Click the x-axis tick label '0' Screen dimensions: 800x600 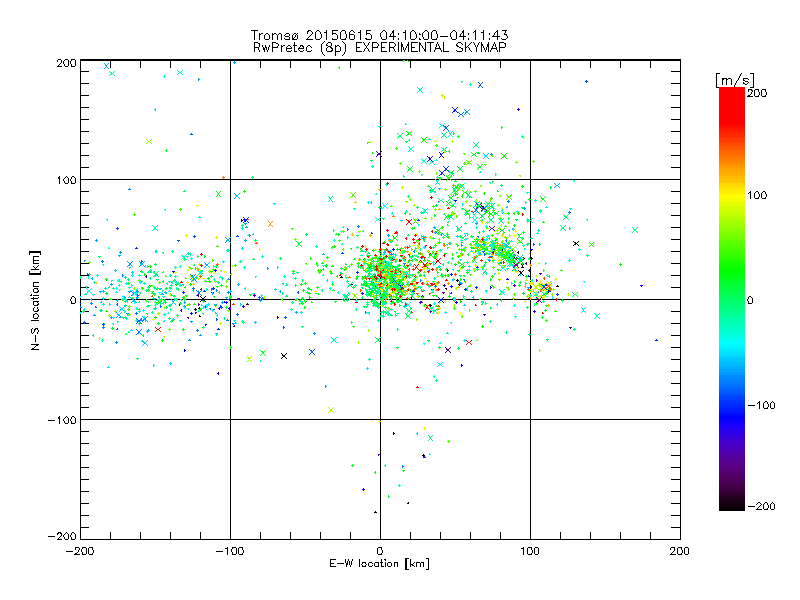coord(380,552)
